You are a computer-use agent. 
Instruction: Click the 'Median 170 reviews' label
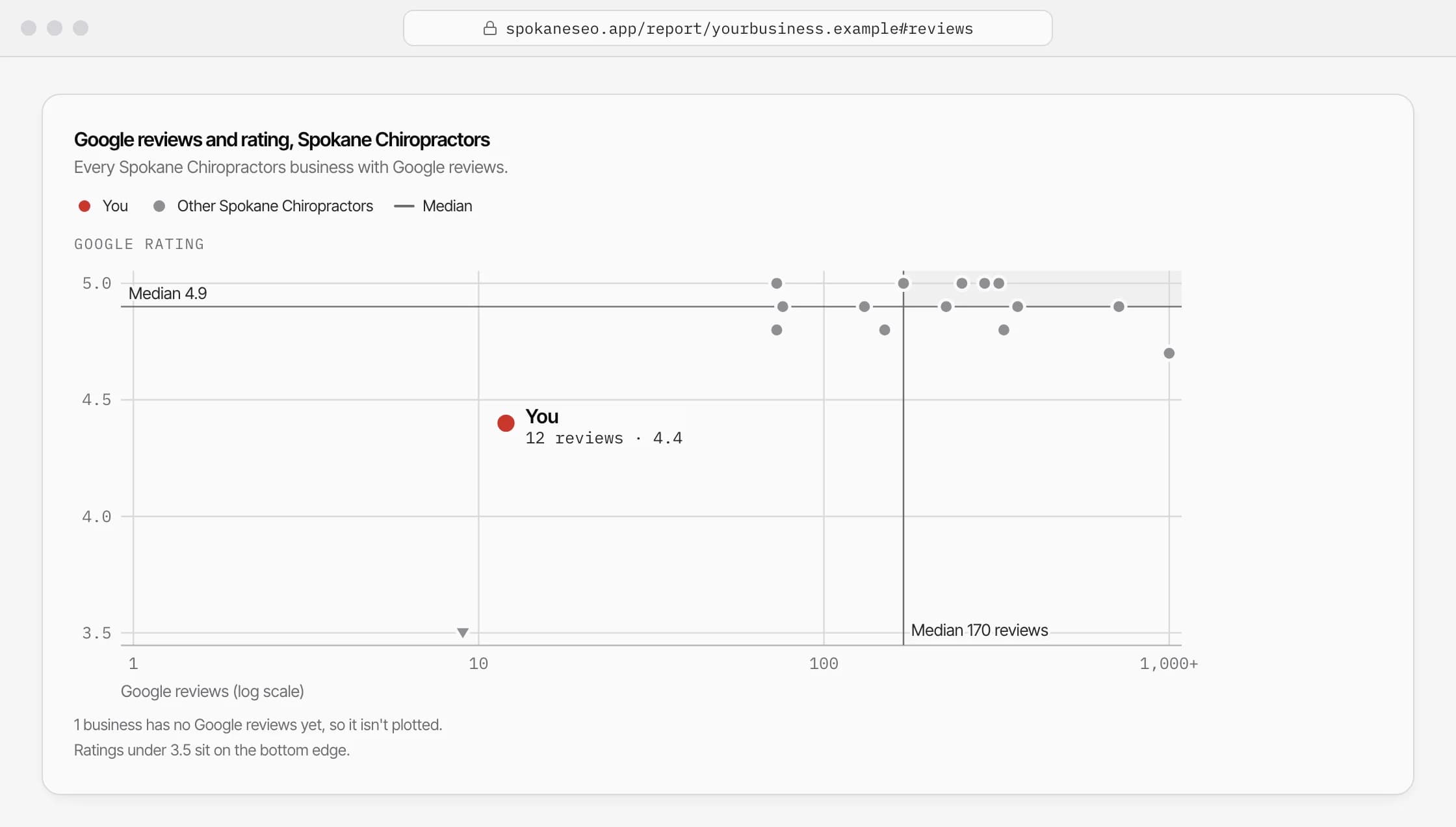point(979,630)
